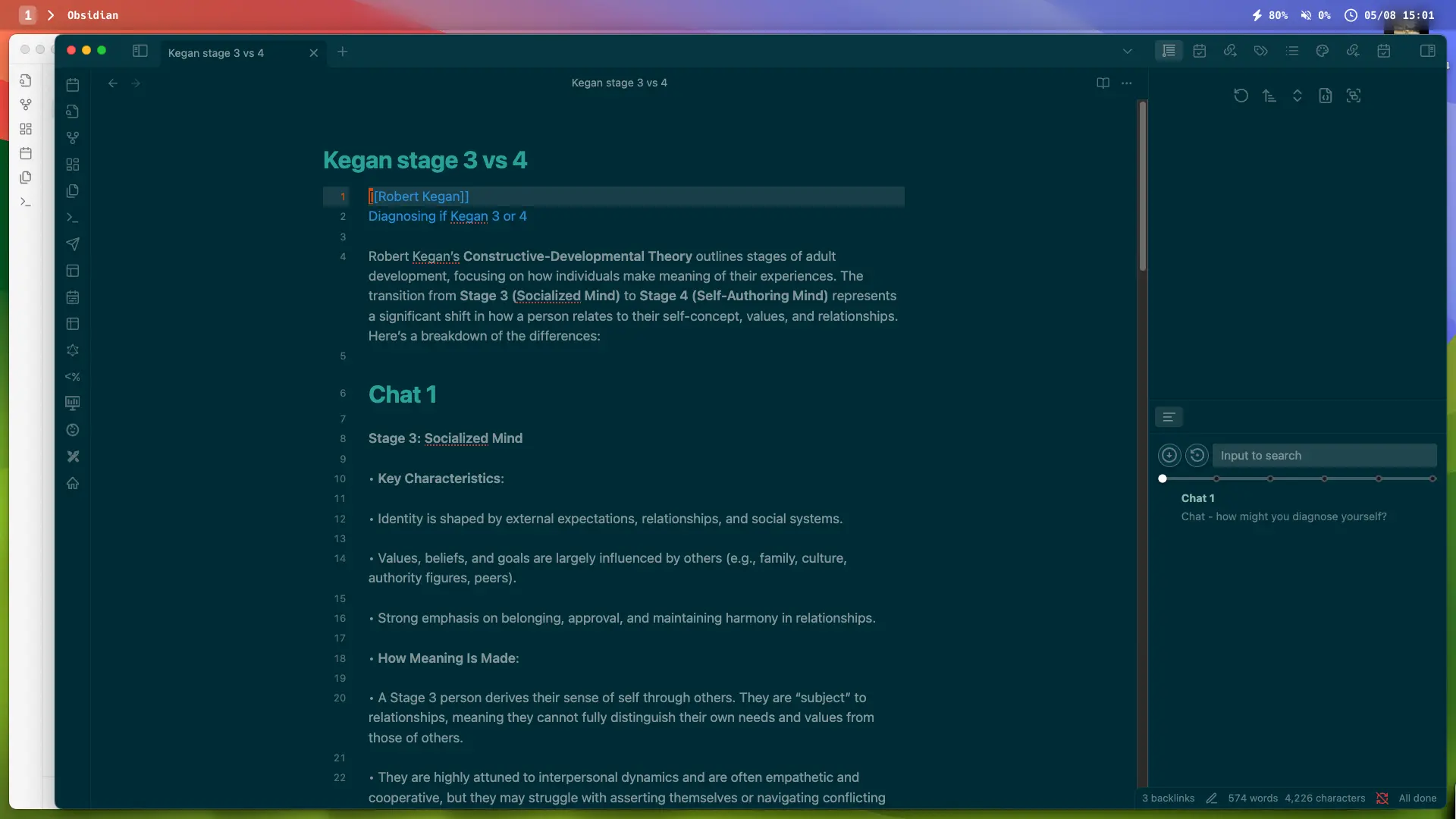Open the theme palette icon
The width and height of the screenshot is (1456, 819).
(1323, 51)
